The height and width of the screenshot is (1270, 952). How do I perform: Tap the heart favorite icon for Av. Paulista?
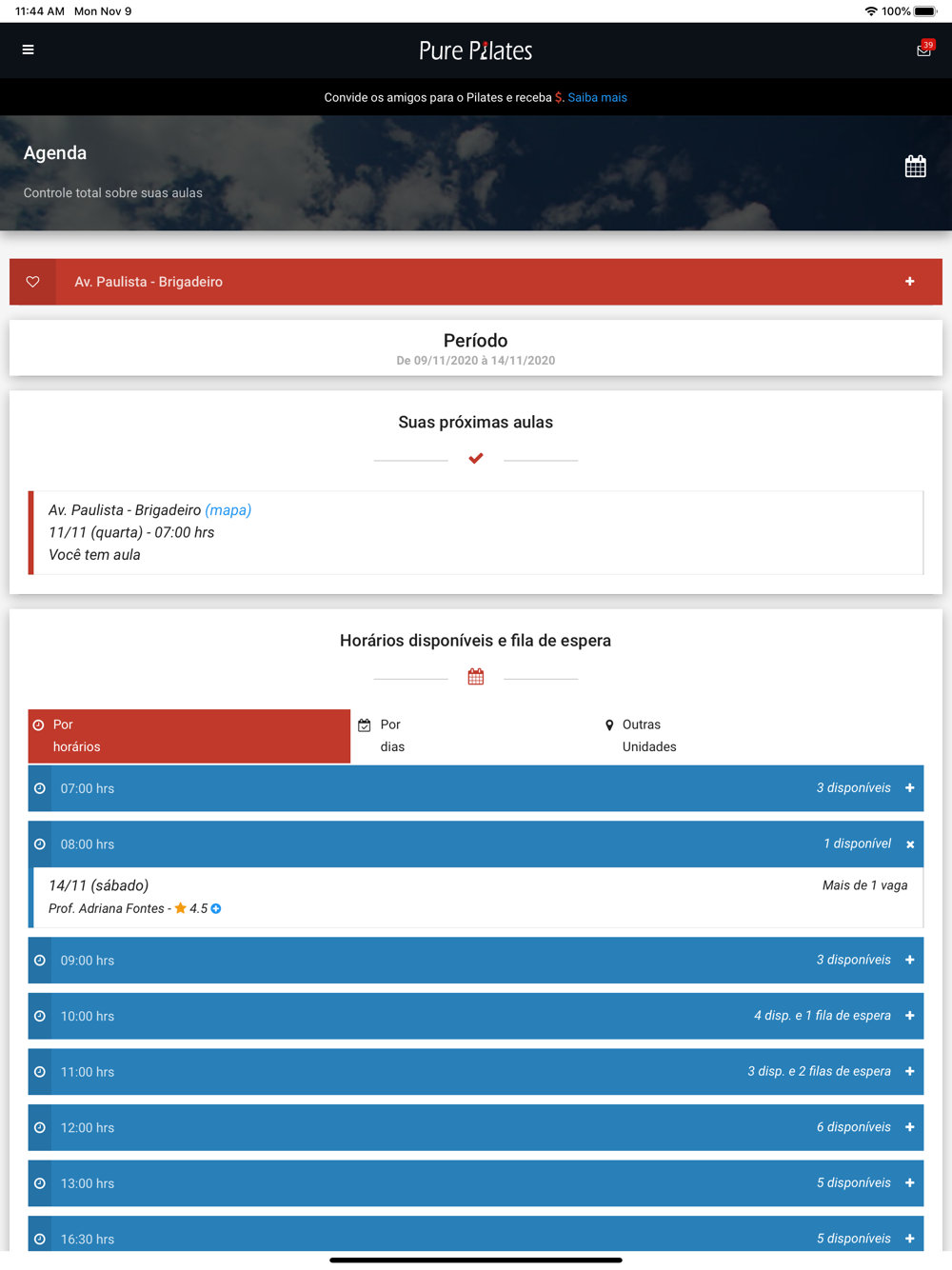pyautogui.click(x=32, y=282)
